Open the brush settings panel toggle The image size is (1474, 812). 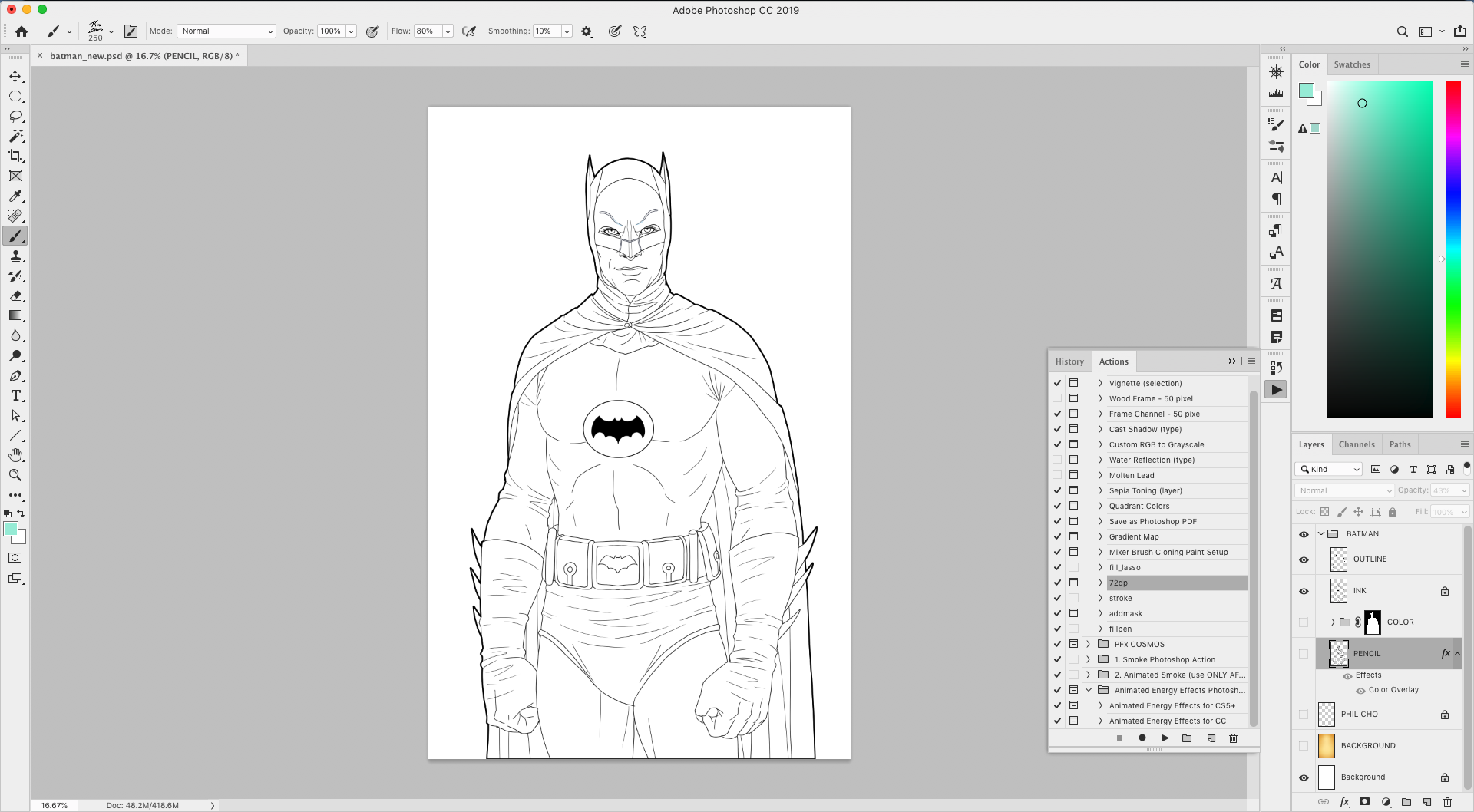(131, 31)
